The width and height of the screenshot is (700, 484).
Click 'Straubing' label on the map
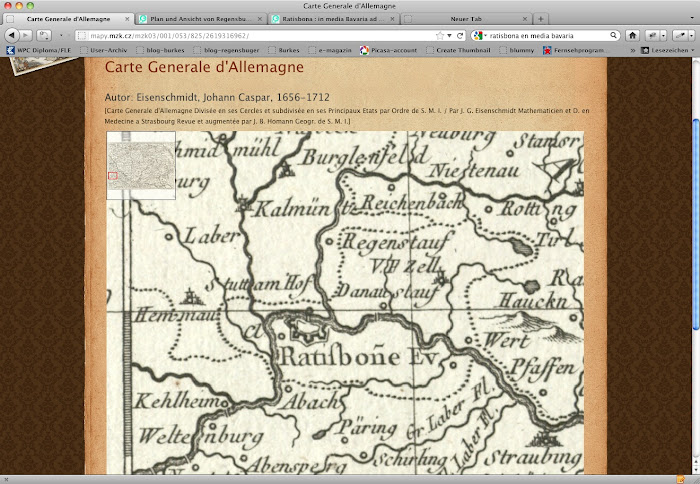tap(533, 459)
